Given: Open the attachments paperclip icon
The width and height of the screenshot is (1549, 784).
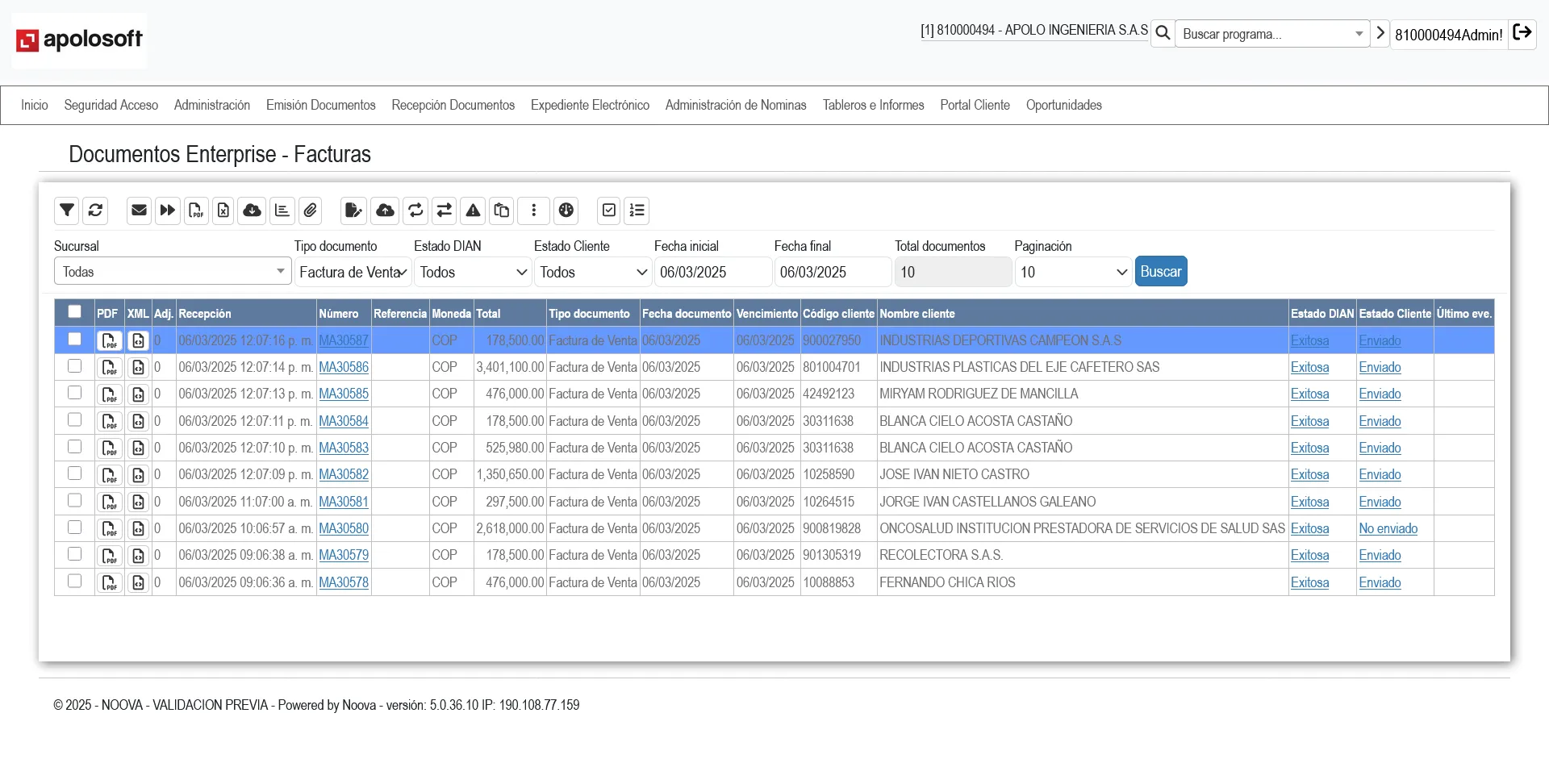Looking at the screenshot, I should (x=311, y=211).
